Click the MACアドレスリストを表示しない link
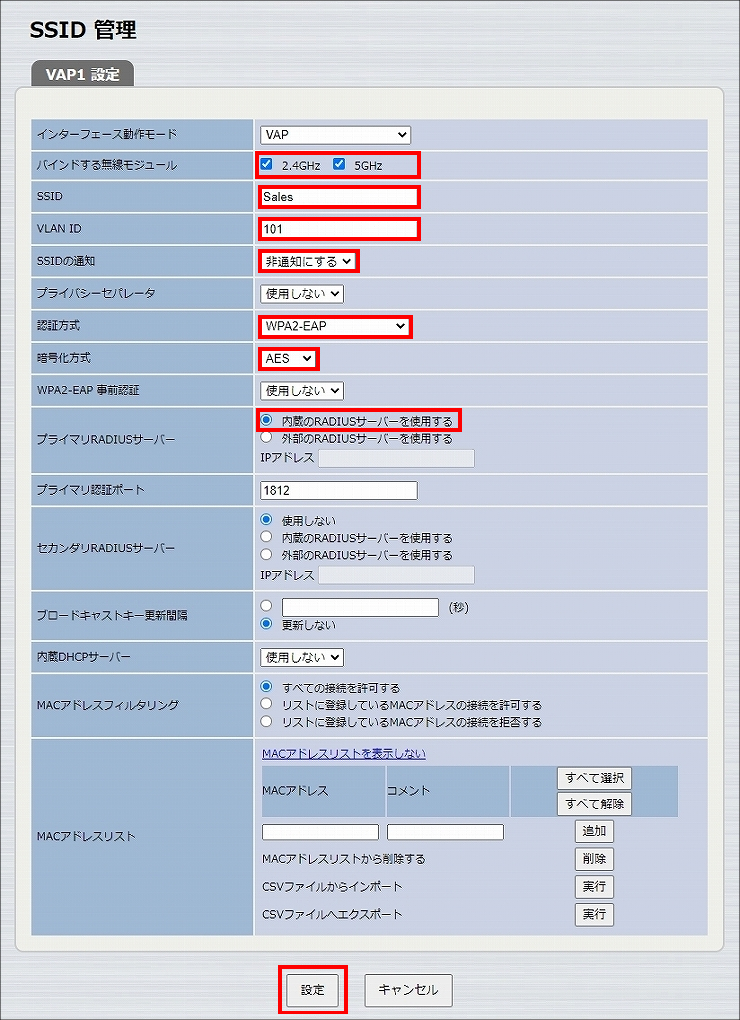The width and height of the screenshot is (740, 1020). point(343,753)
